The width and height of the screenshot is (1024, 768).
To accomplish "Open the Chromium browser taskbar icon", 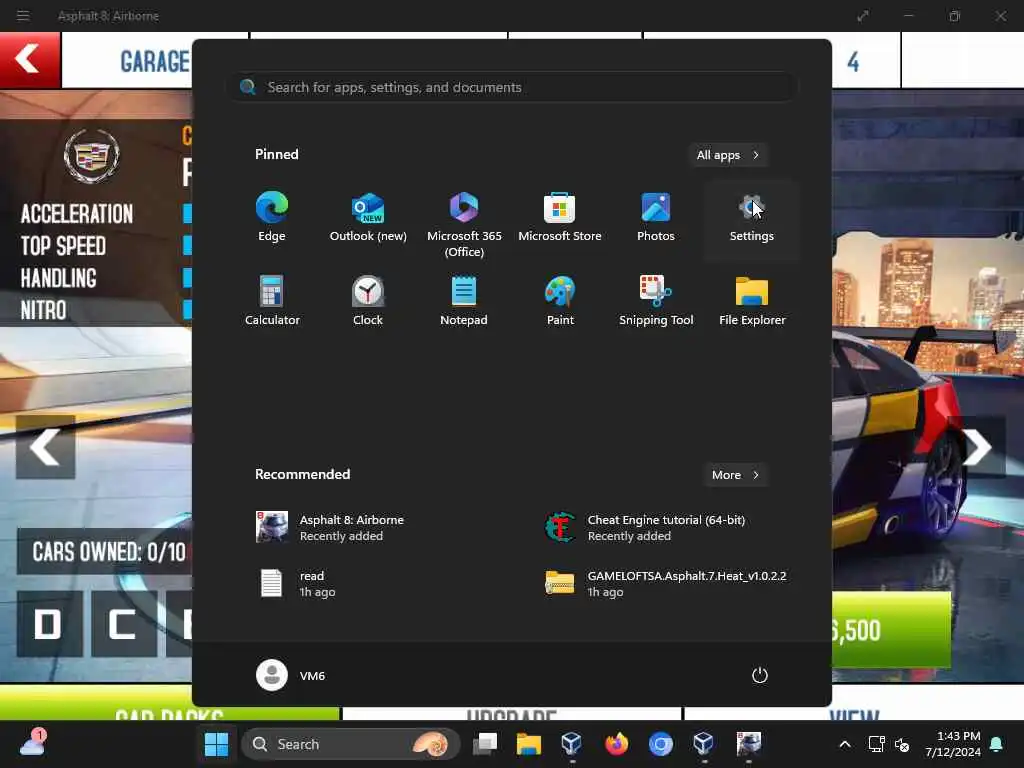I will click(660, 744).
